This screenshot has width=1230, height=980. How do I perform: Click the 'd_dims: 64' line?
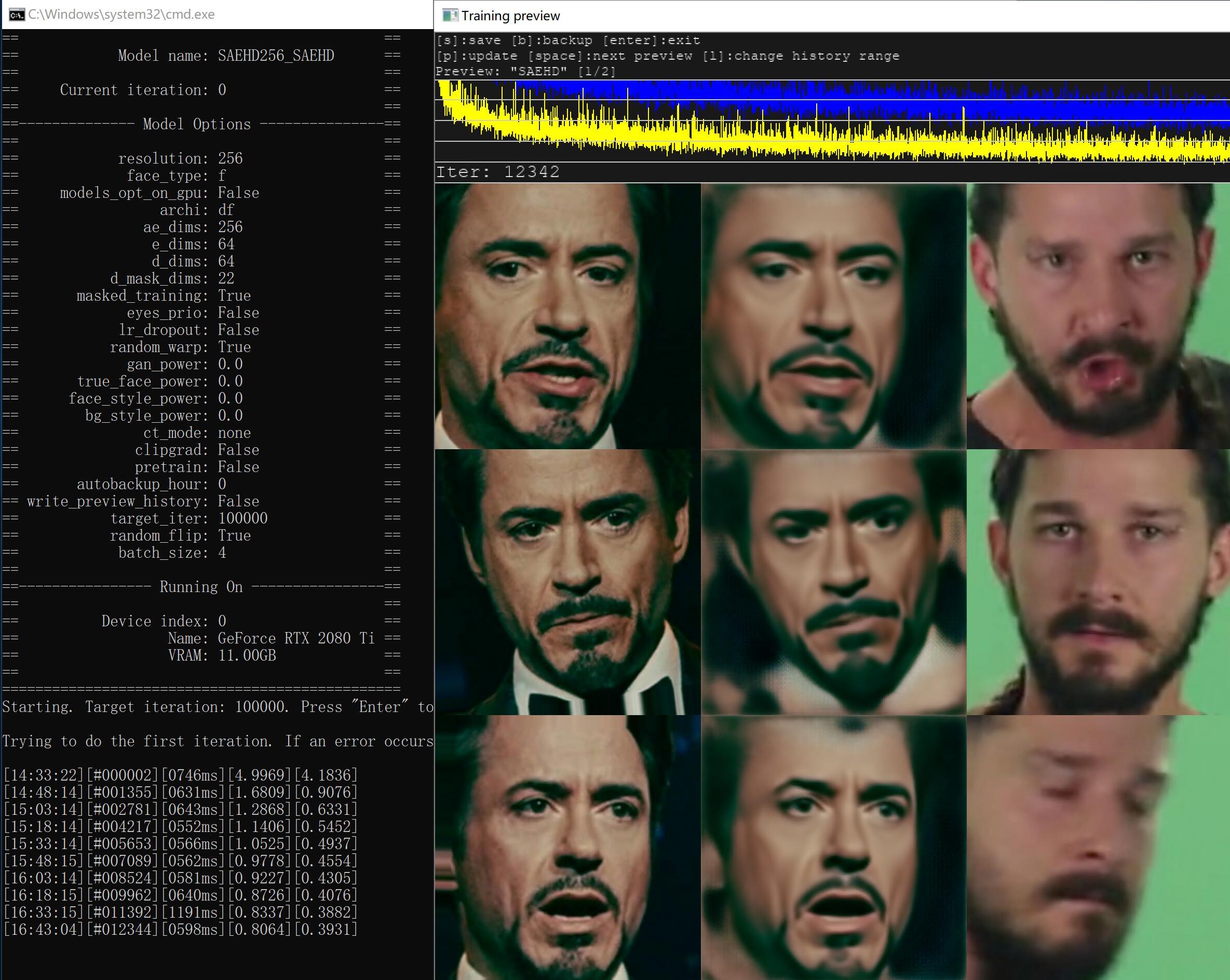point(193,261)
